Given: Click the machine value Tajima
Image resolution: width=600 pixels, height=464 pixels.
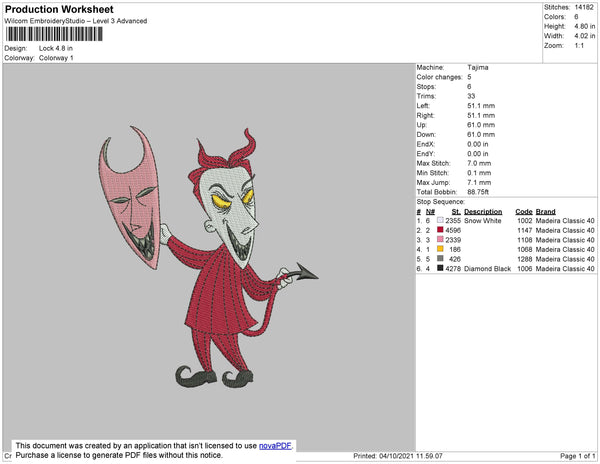Looking at the screenshot, I should coord(478,67).
